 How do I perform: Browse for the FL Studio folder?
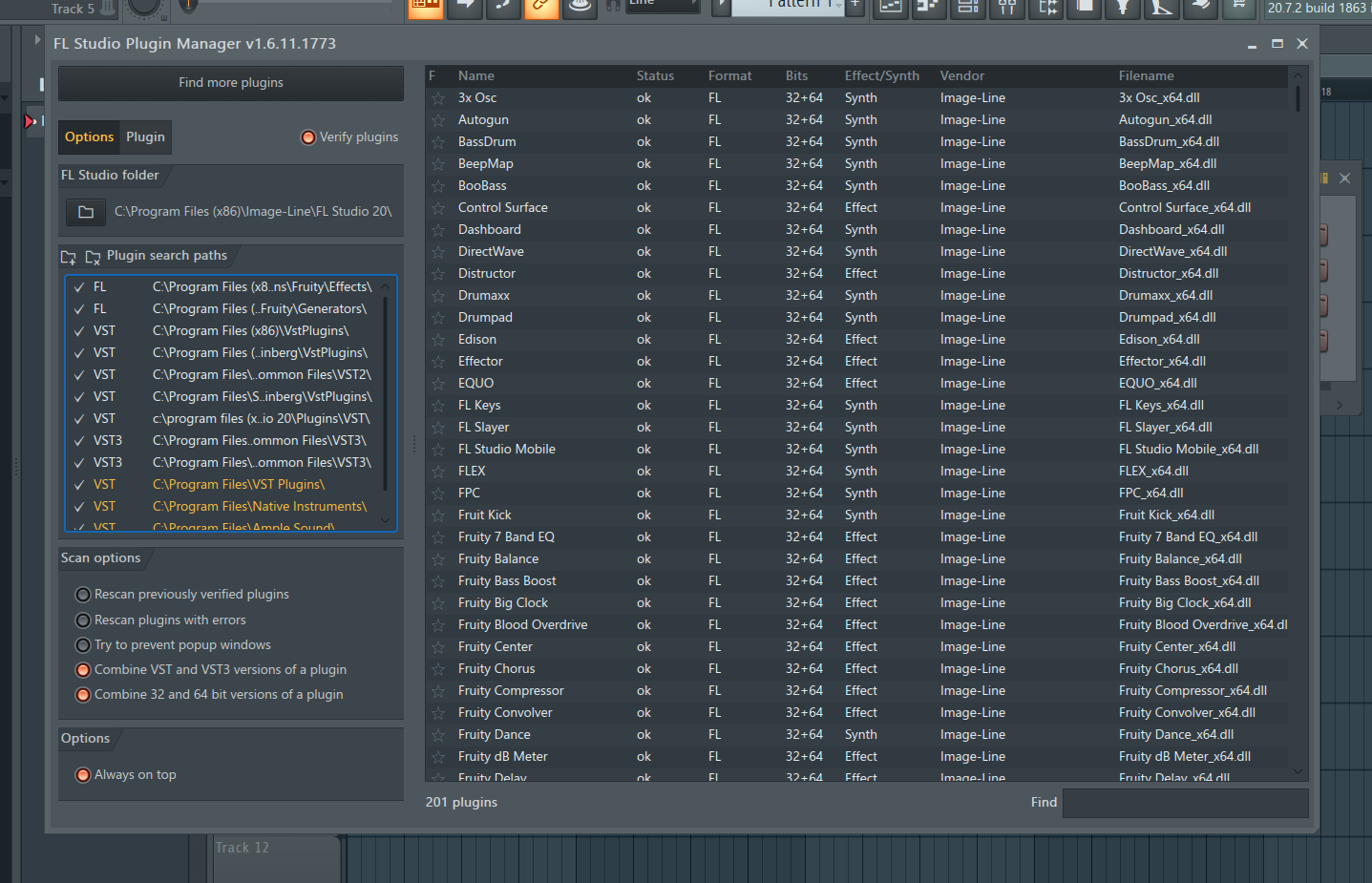86,212
